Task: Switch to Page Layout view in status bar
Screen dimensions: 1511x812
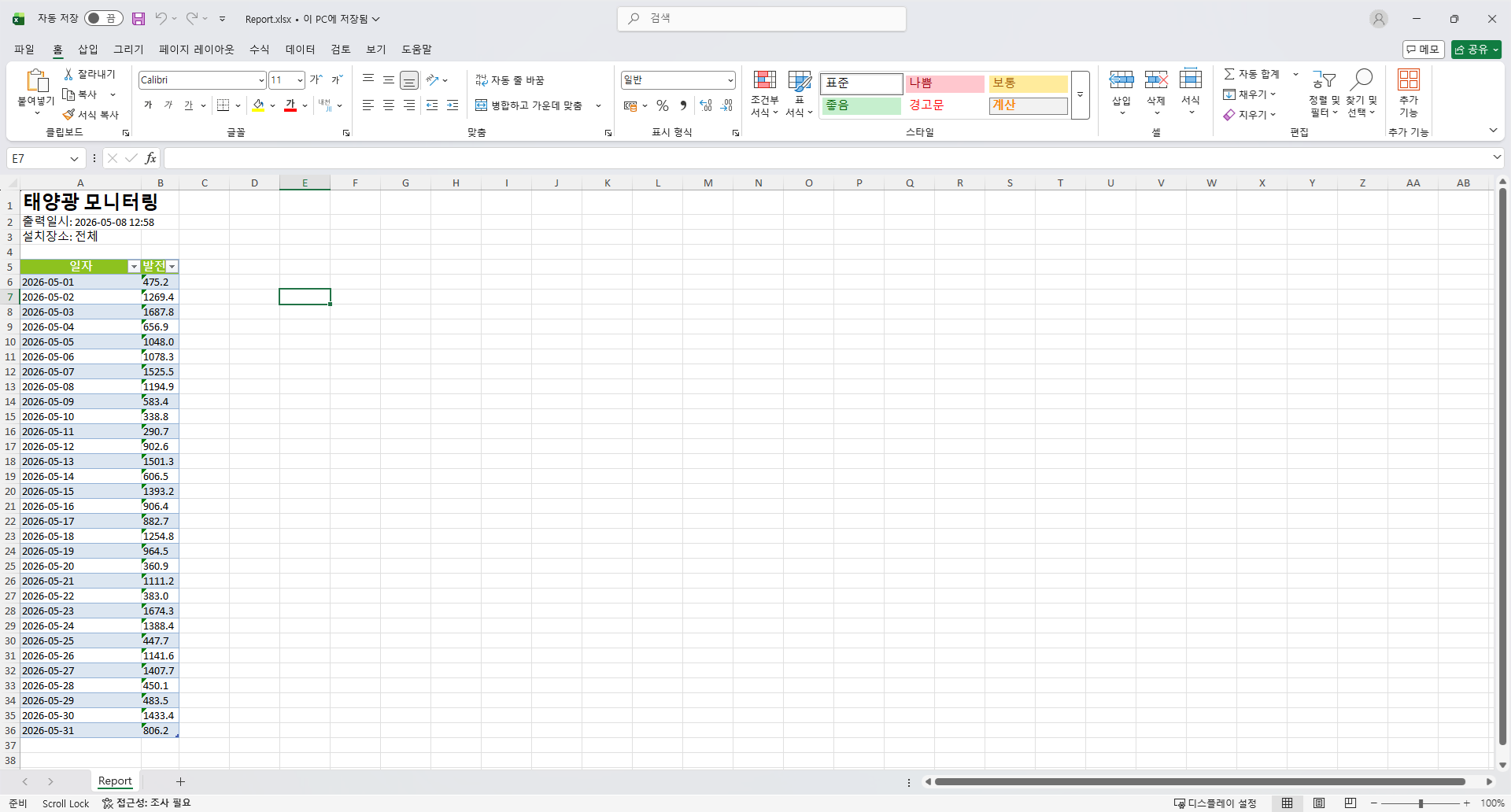Action: pyautogui.click(x=1319, y=803)
